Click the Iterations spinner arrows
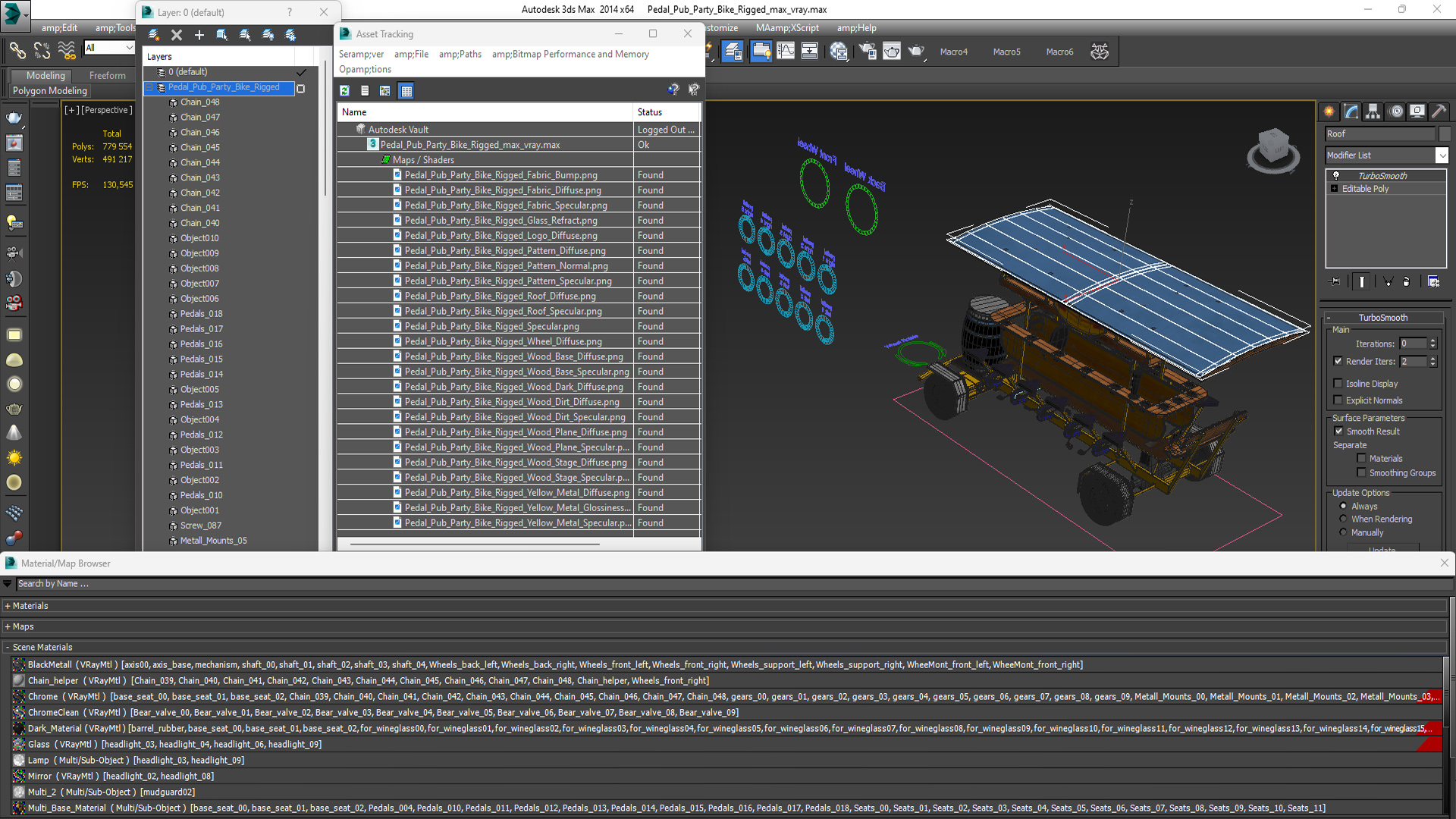 coord(1432,344)
